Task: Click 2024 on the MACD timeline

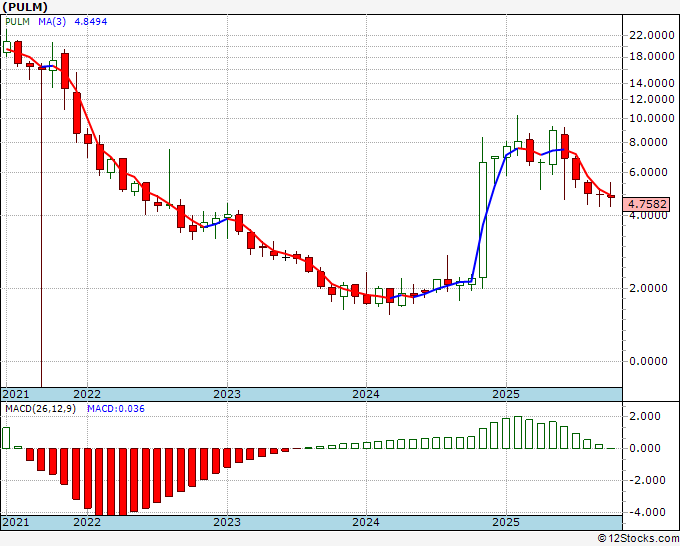Action: (x=366, y=522)
